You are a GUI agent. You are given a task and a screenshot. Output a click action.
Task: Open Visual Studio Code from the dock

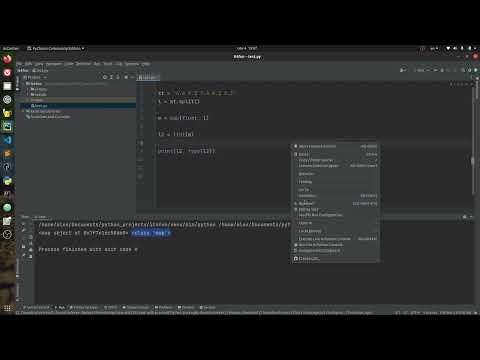(x=7, y=140)
